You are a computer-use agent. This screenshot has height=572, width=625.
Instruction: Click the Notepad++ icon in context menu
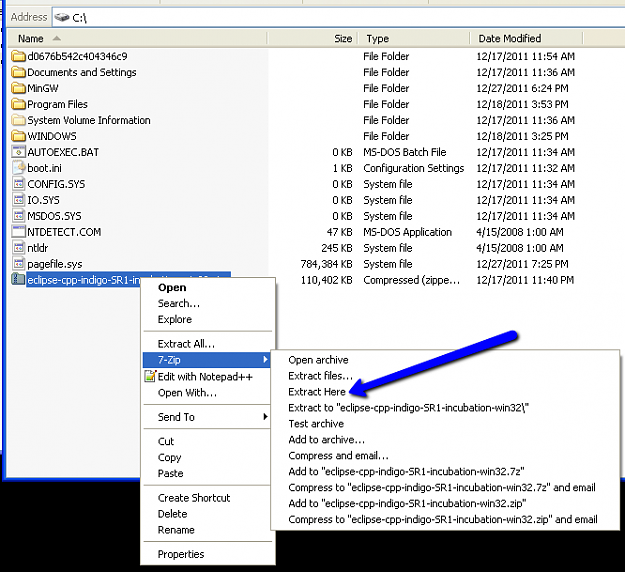coord(150,376)
